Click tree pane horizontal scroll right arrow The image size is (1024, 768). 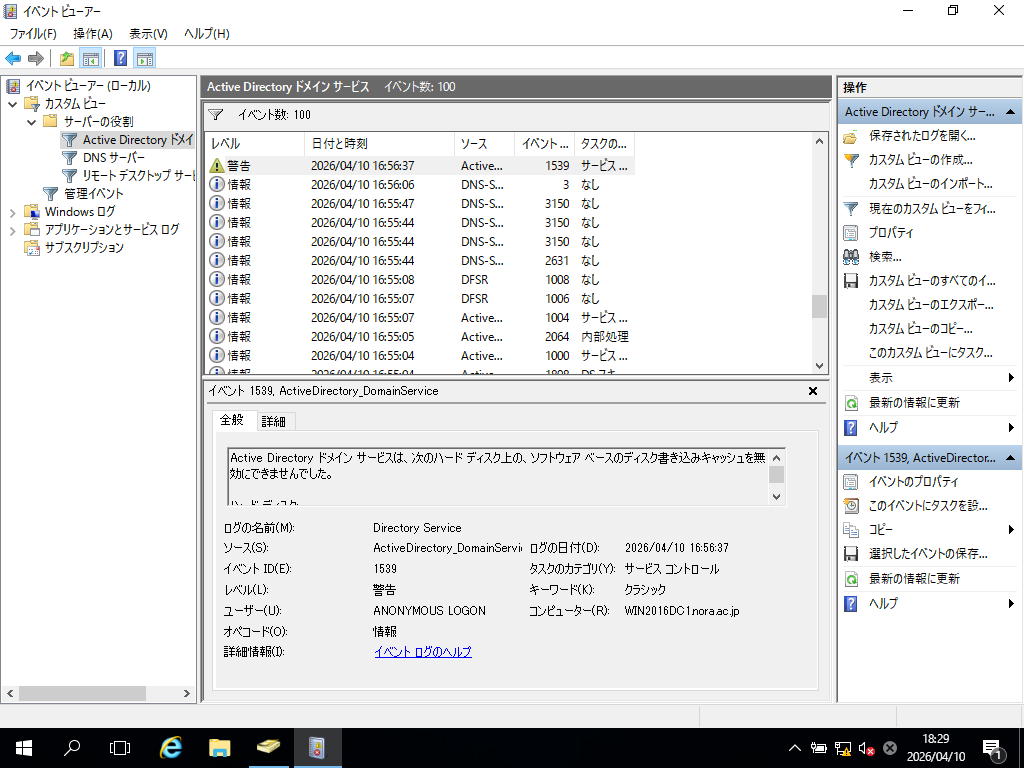point(187,694)
